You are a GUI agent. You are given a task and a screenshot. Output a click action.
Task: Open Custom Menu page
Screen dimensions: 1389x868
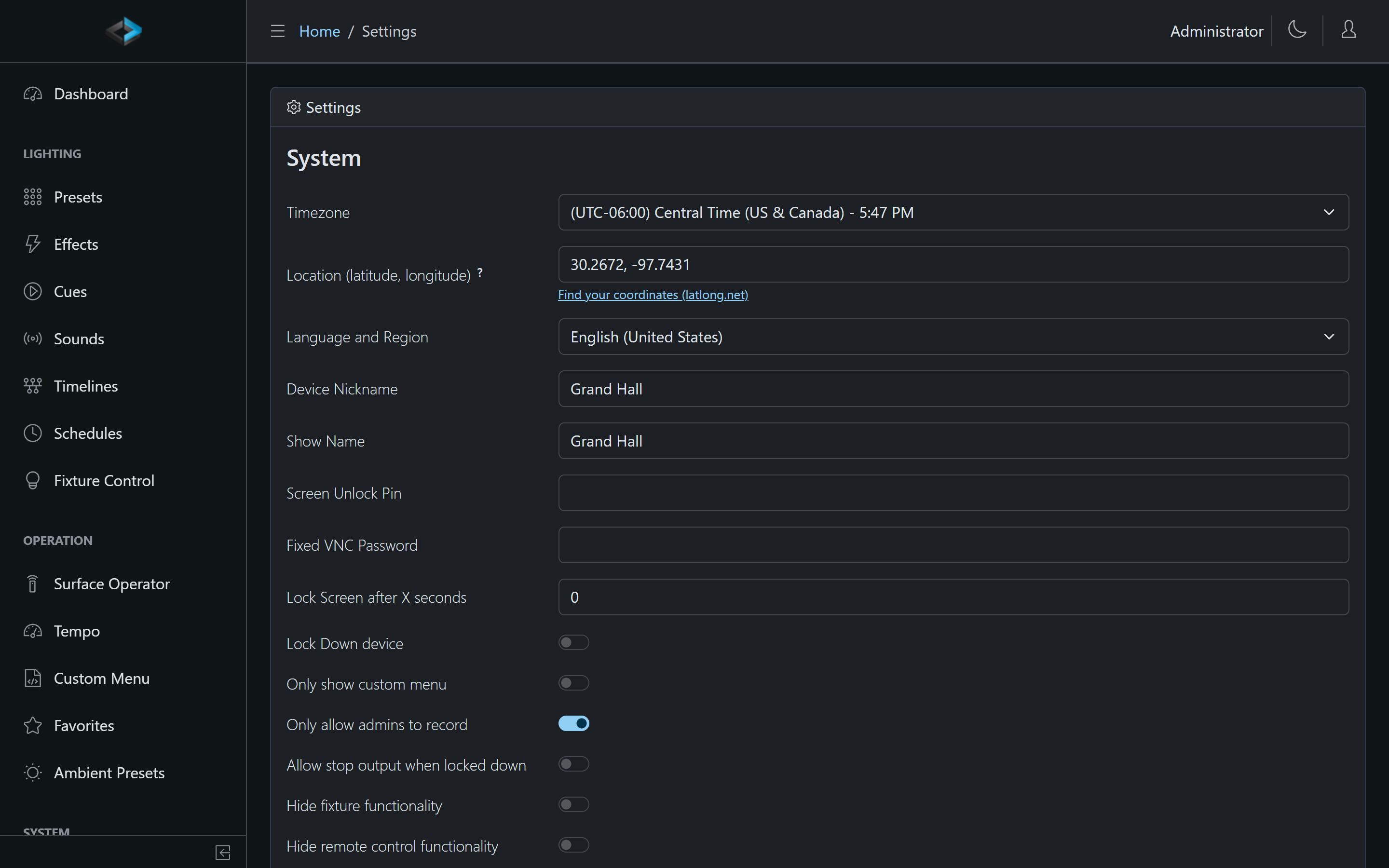click(x=102, y=678)
